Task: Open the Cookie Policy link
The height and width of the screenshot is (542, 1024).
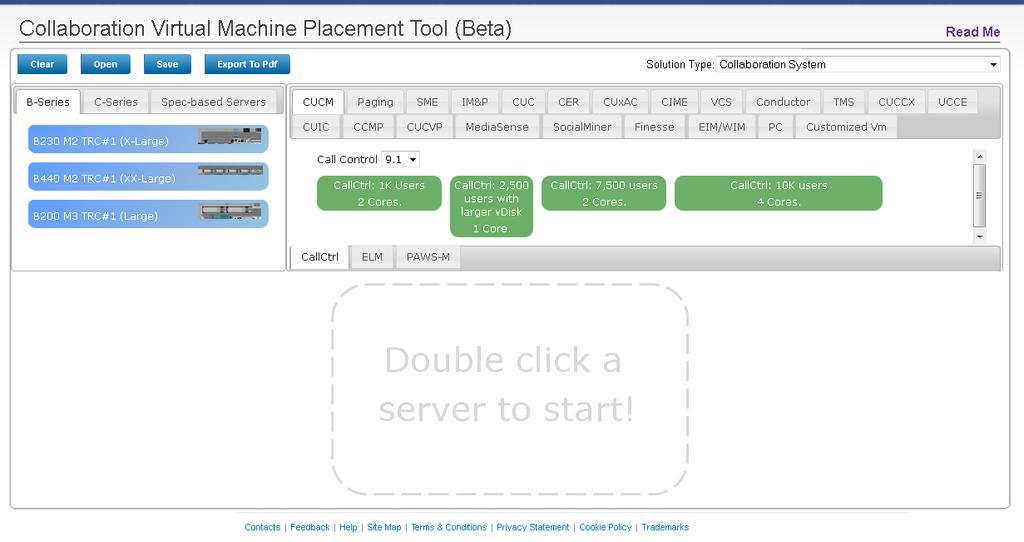Action: 605,527
